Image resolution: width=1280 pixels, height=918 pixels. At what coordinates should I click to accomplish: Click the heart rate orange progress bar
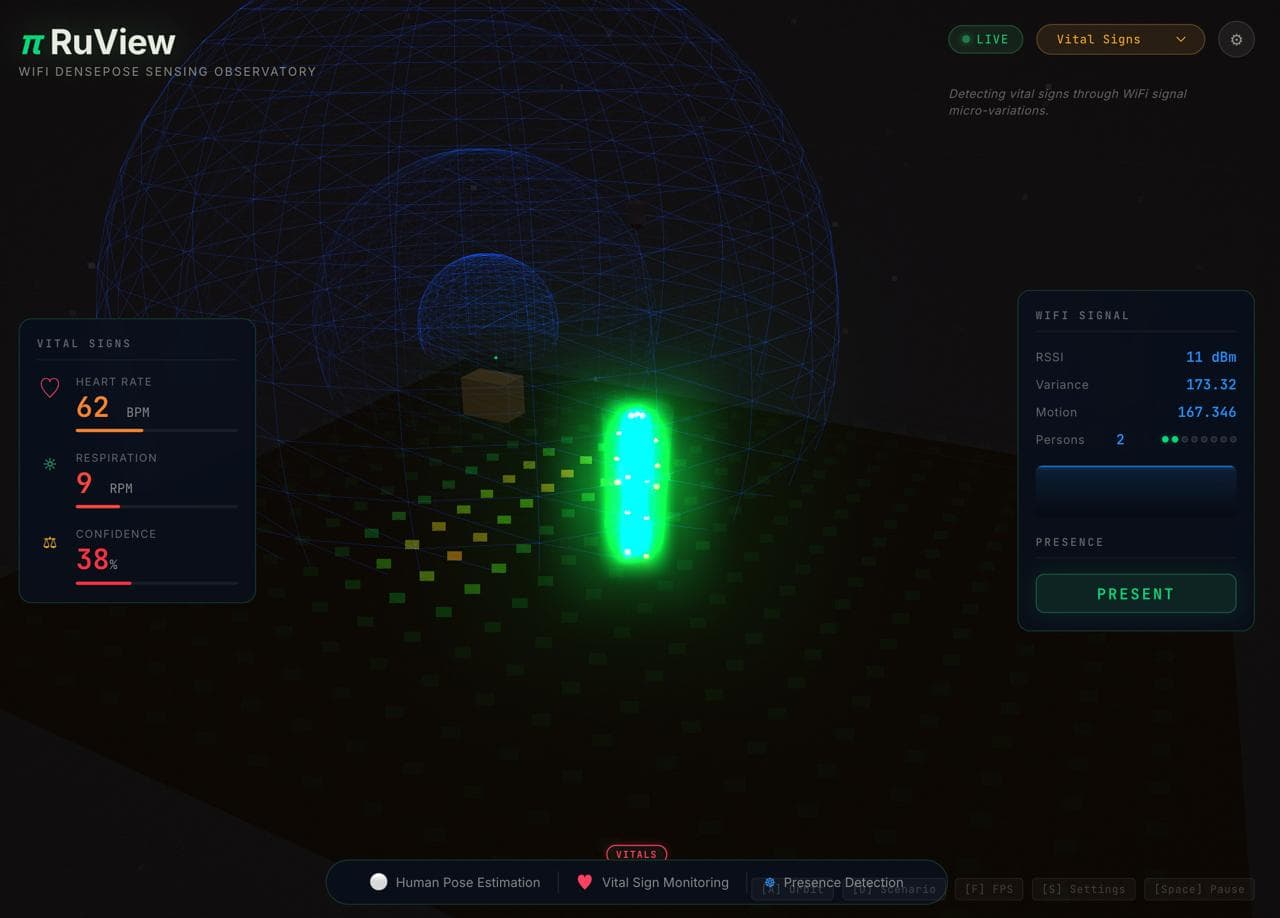click(x=156, y=430)
